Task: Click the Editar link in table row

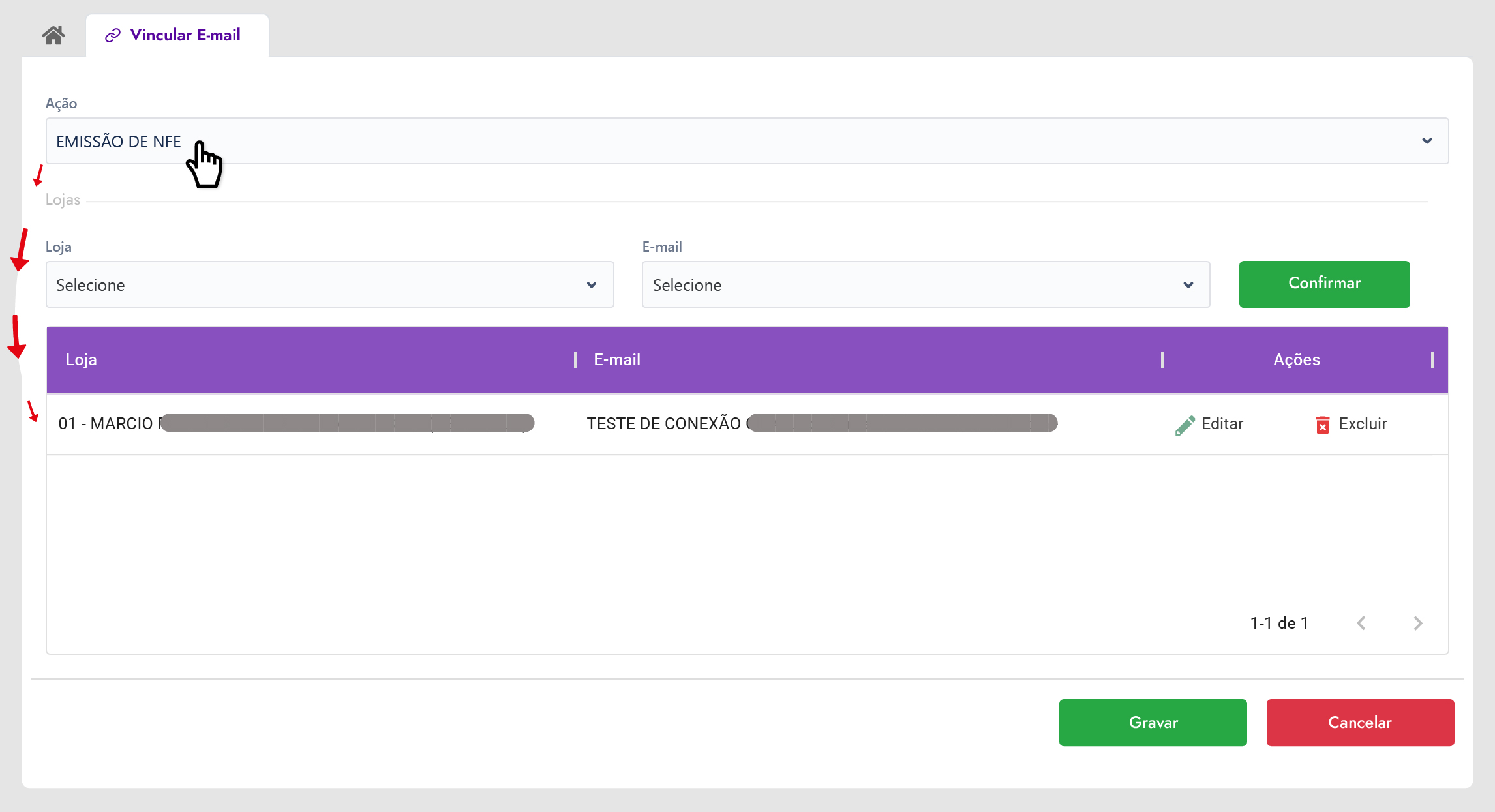Action: coord(1222,424)
